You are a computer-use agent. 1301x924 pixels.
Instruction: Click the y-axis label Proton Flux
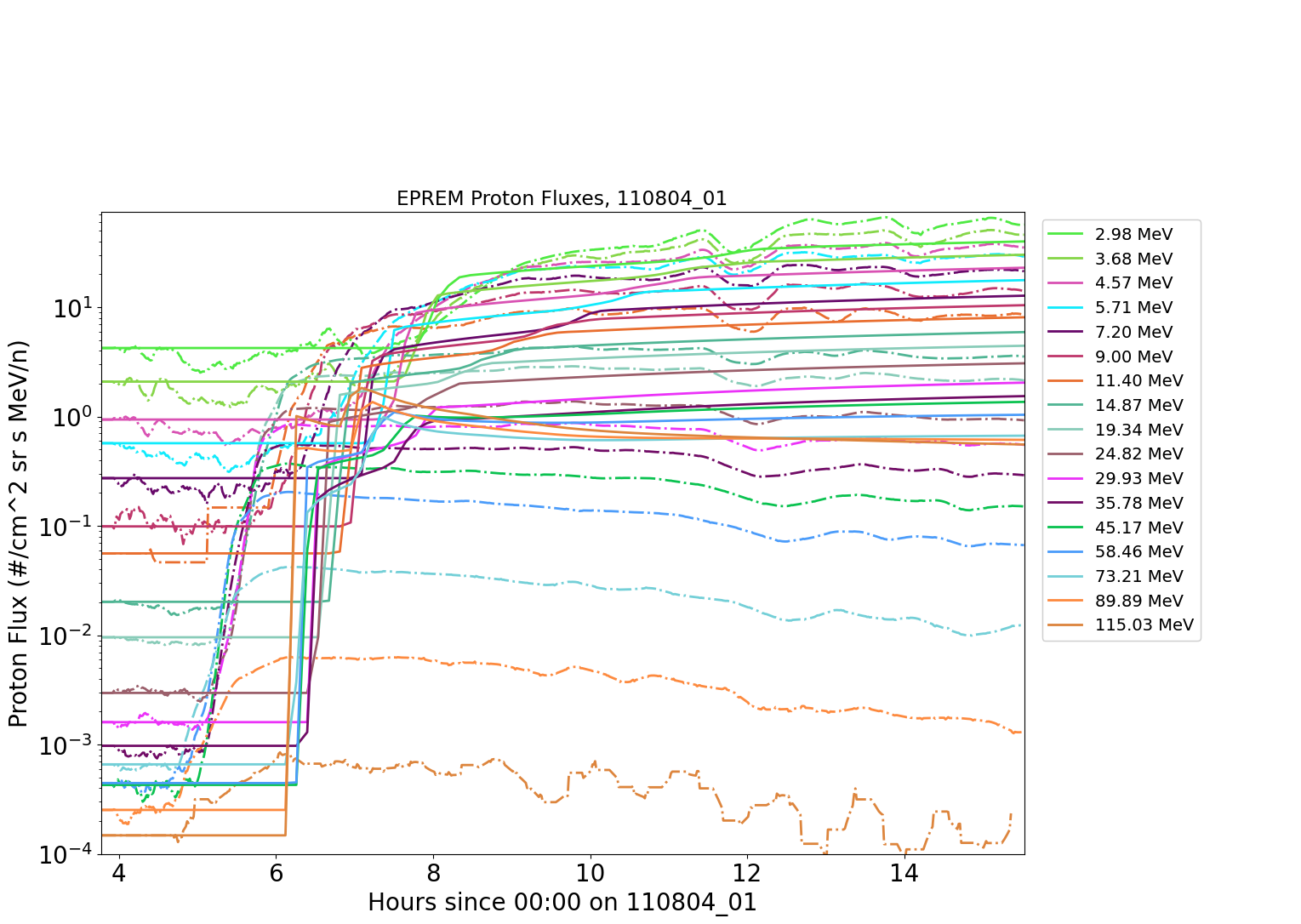(x=19, y=533)
